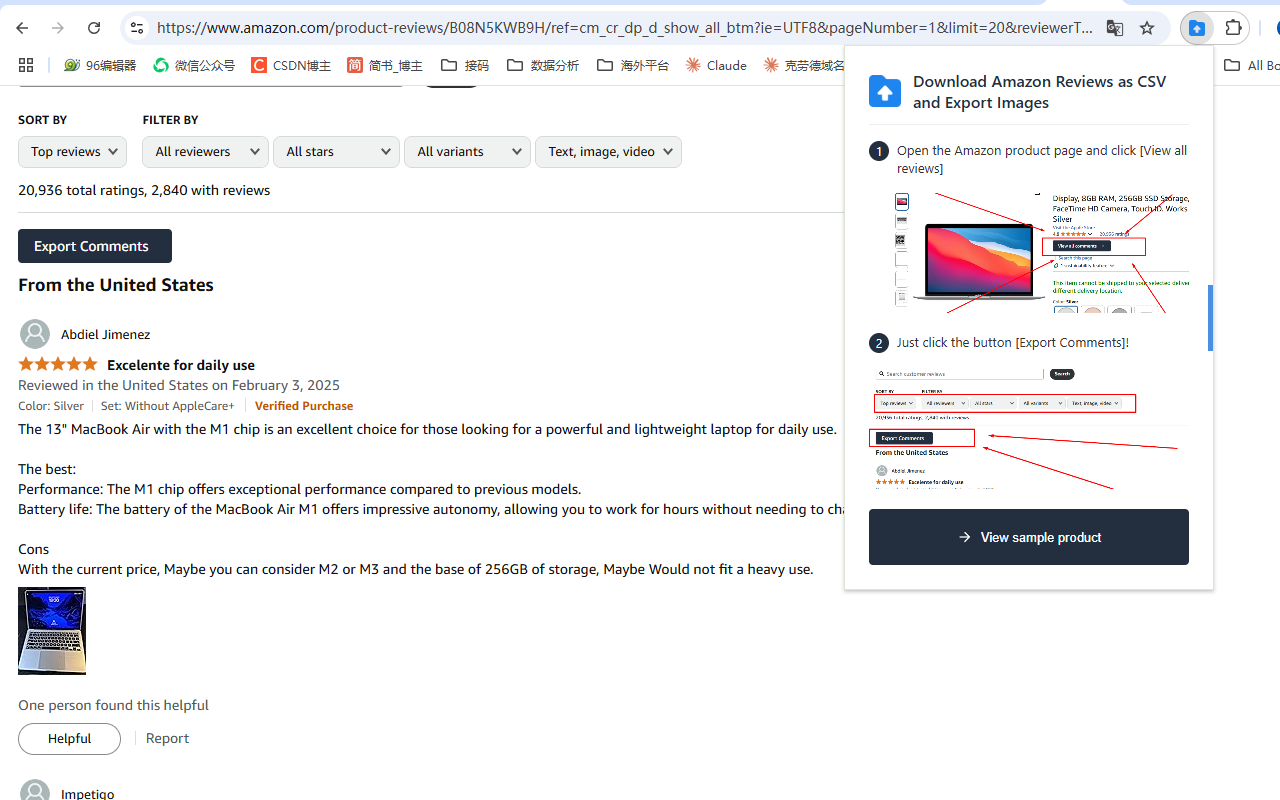Open the 简书_博主 bookmark
Image resolution: width=1280 pixels, height=800 pixels.
(385, 65)
